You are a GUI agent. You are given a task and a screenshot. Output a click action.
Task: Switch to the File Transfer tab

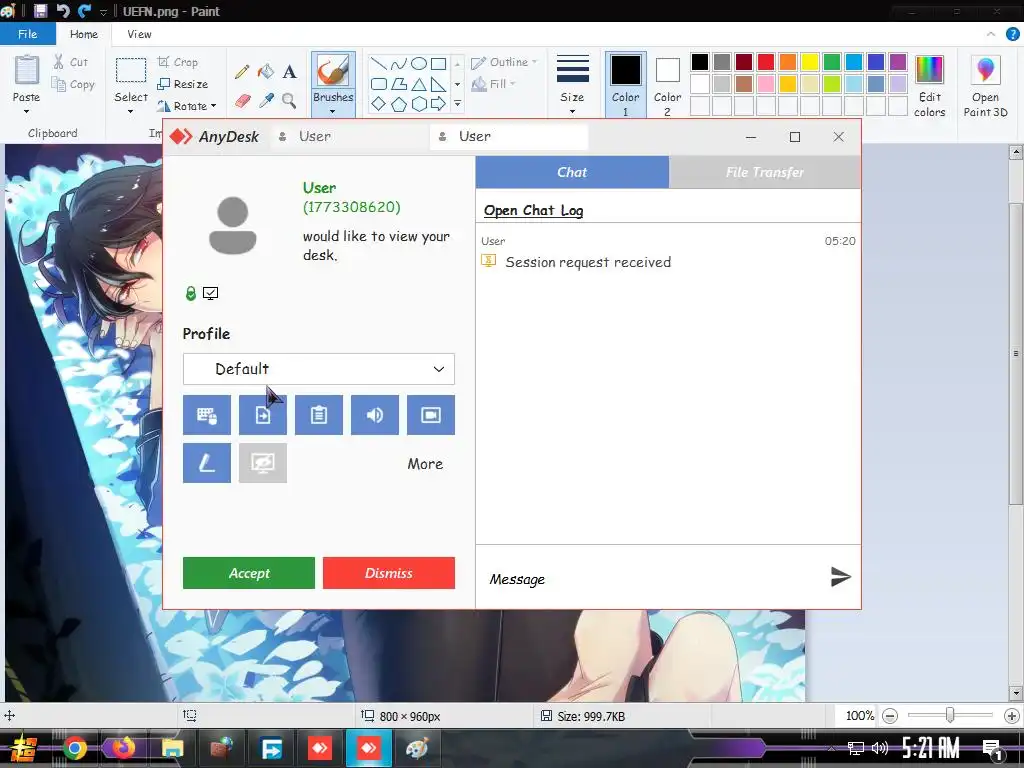pos(765,172)
